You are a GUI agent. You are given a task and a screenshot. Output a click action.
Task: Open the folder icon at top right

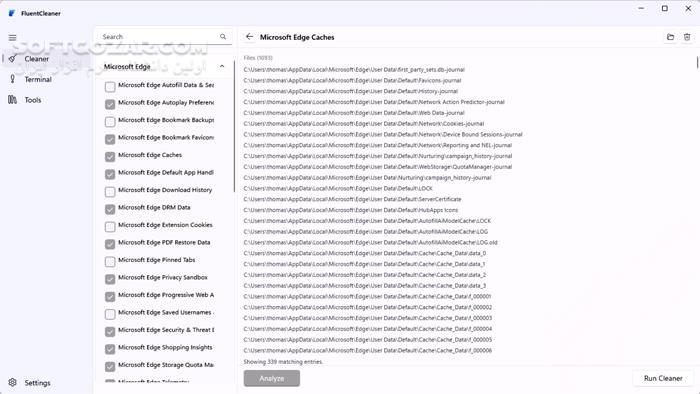point(670,37)
